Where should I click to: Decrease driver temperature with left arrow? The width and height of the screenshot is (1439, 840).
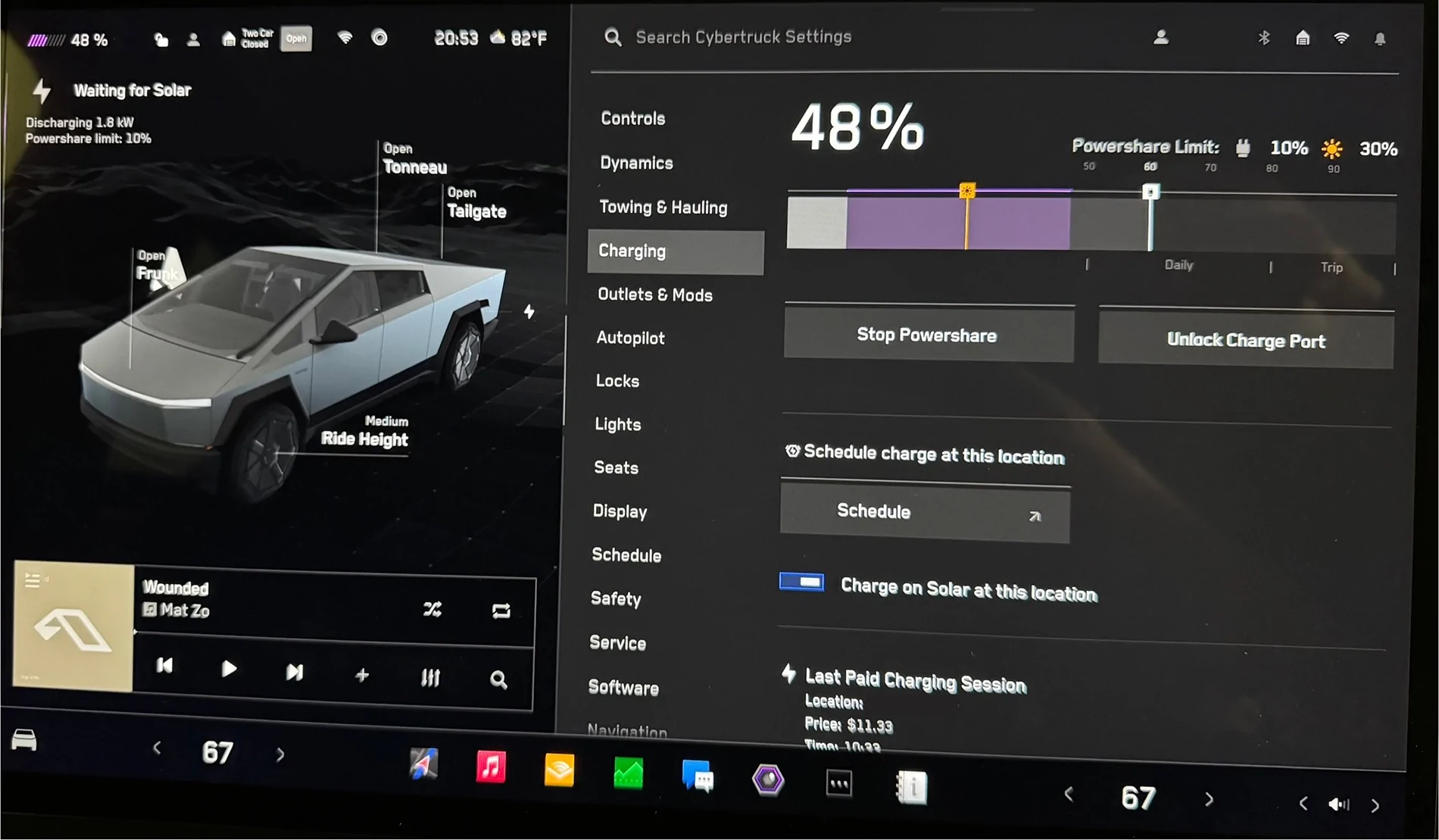tap(157, 749)
